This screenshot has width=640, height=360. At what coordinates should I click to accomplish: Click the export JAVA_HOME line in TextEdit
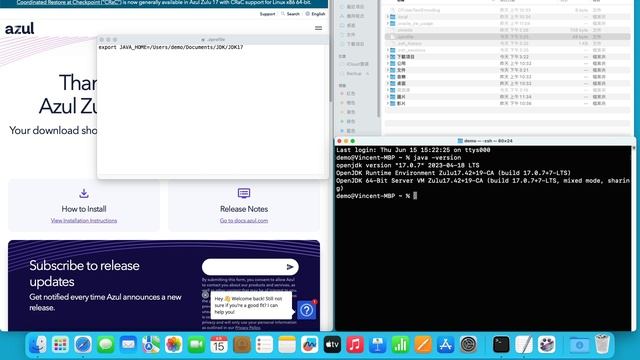171,47
